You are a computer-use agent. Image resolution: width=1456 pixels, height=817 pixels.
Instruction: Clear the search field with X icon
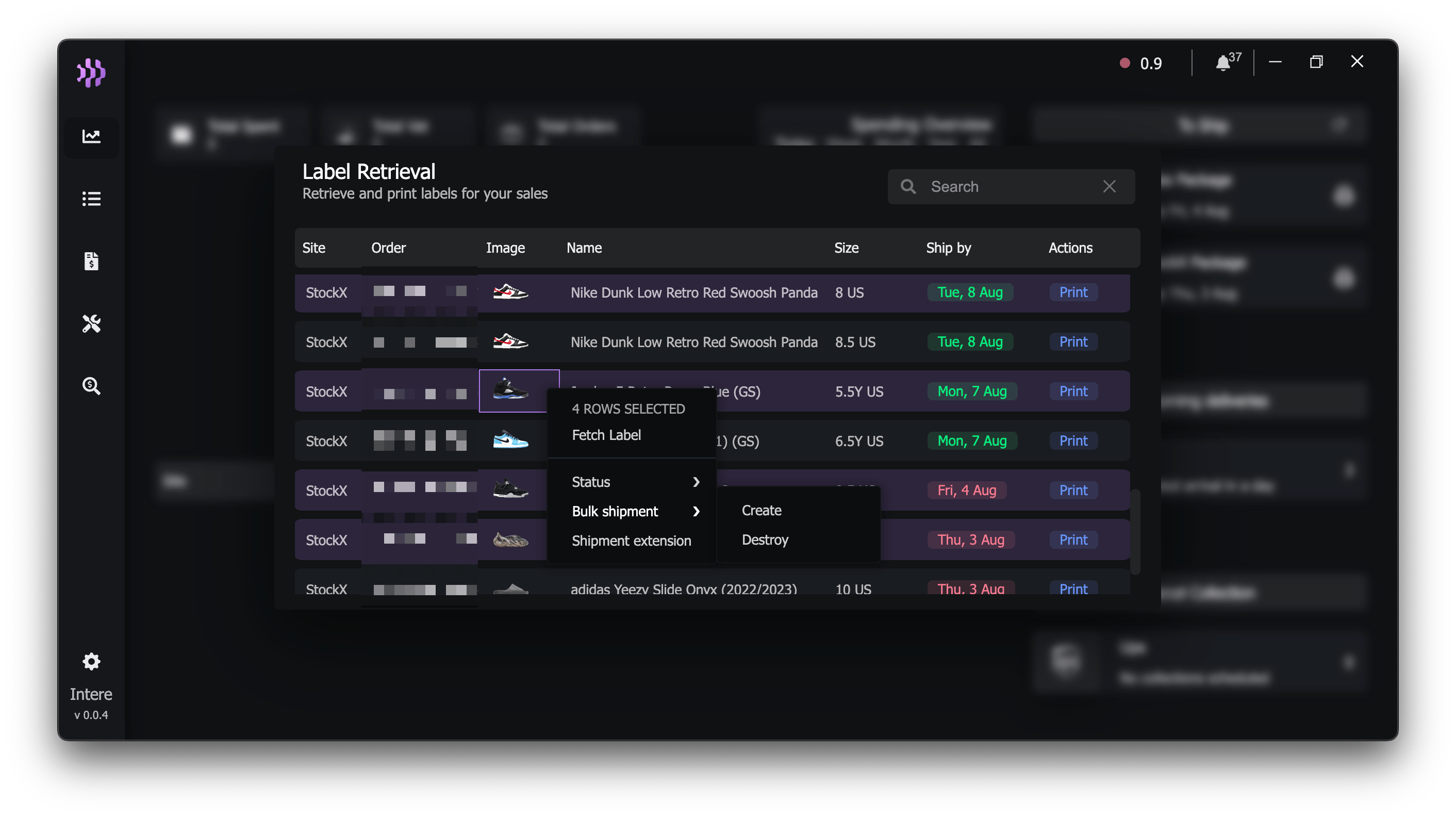click(1109, 187)
